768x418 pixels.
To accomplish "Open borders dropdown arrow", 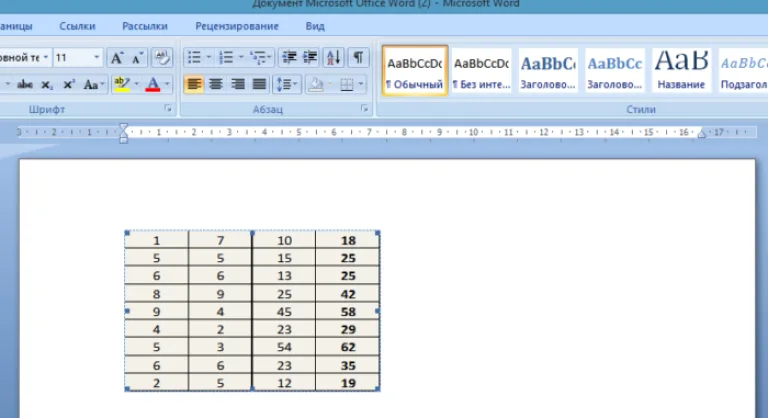I will pyautogui.click(x=361, y=84).
